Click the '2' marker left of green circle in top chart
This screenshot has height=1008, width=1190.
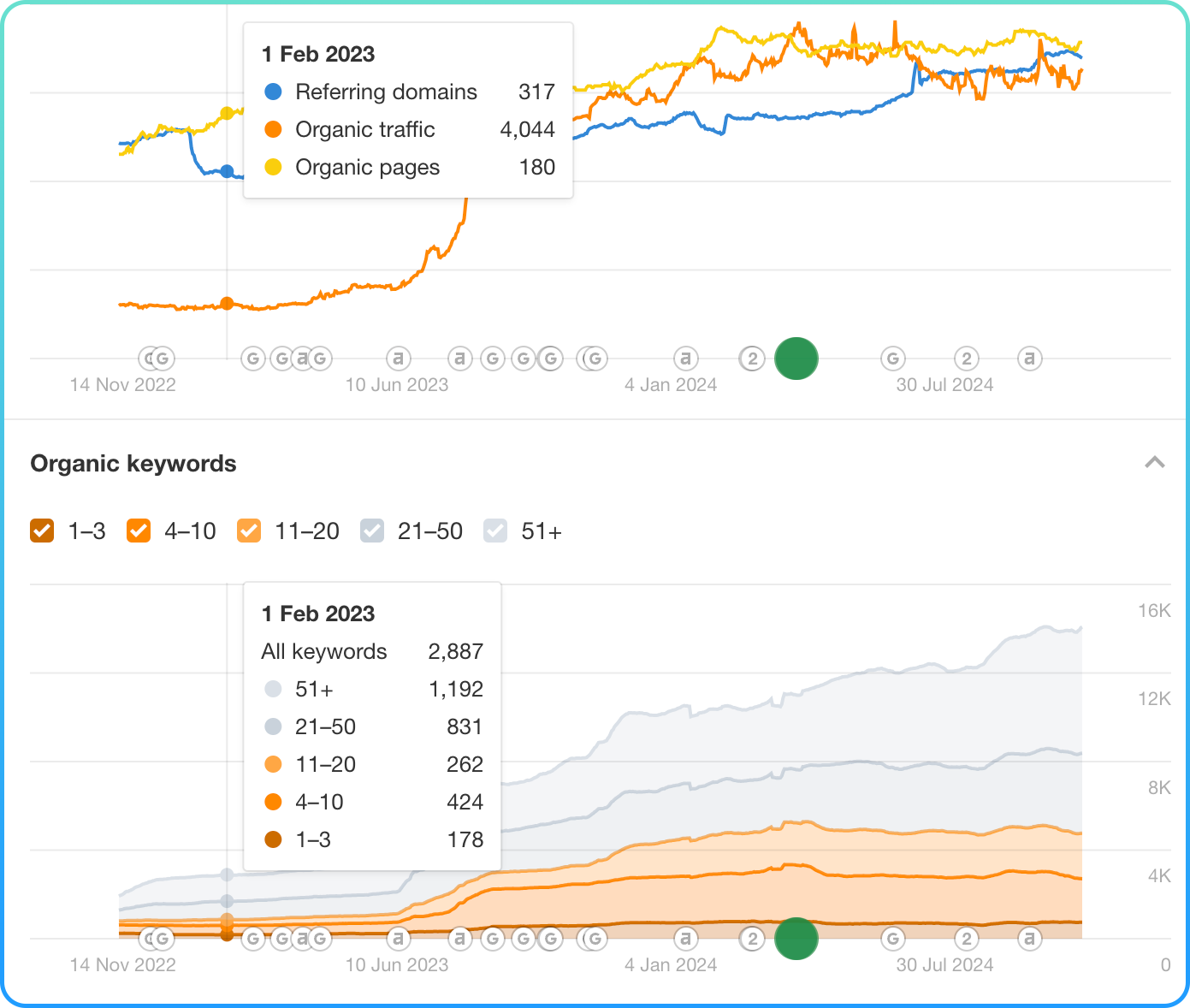752,359
